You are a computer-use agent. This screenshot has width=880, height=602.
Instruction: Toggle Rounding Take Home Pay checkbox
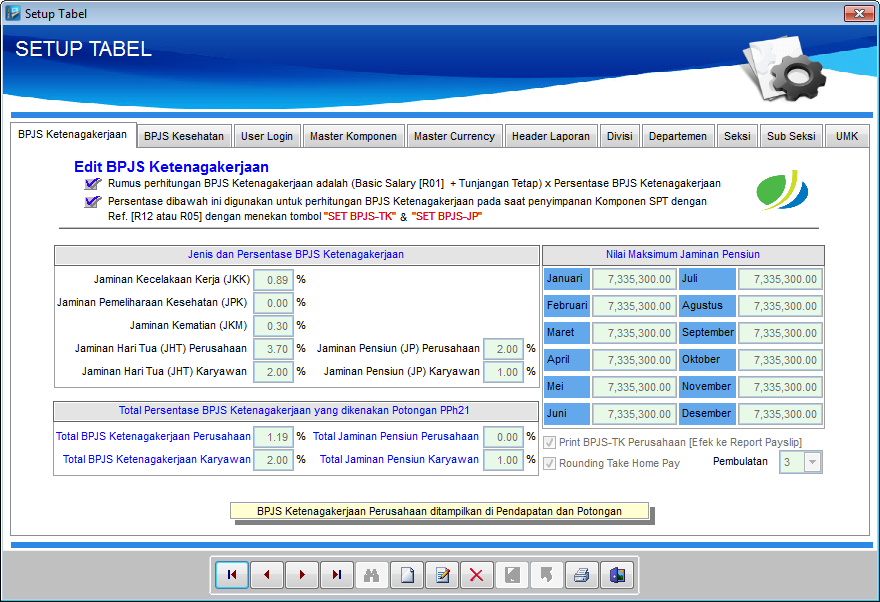coord(549,463)
